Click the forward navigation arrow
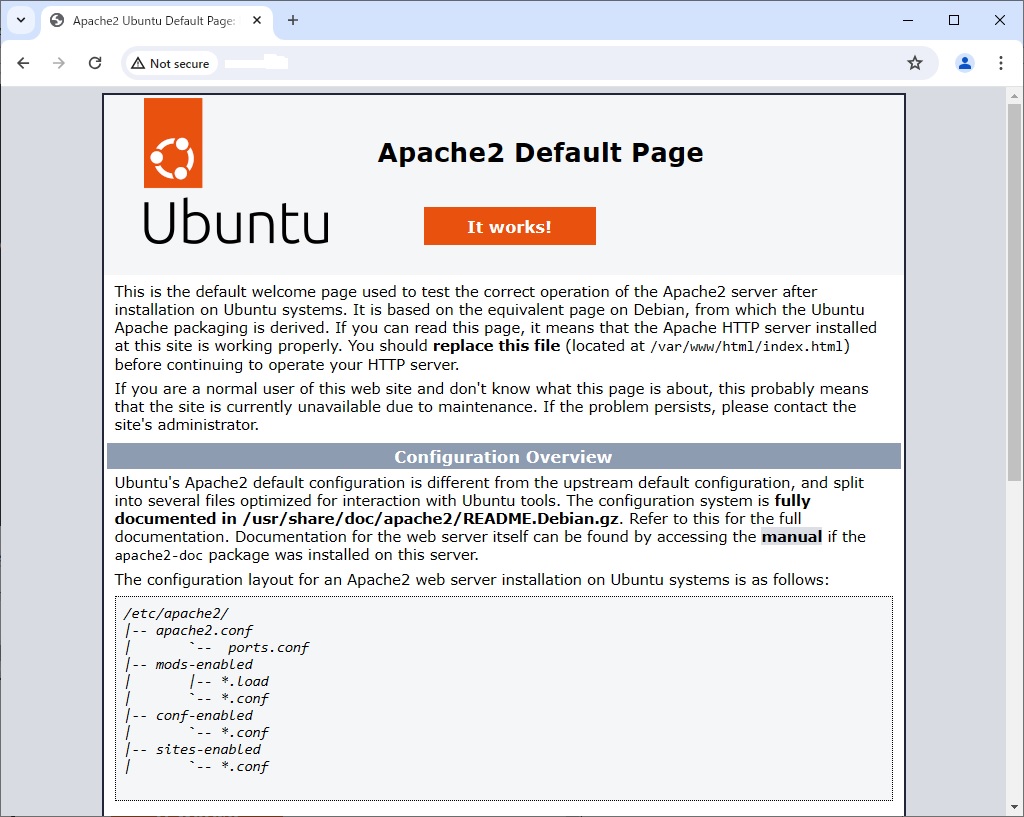The width and height of the screenshot is (1024, 817). (x=59, y=62)
